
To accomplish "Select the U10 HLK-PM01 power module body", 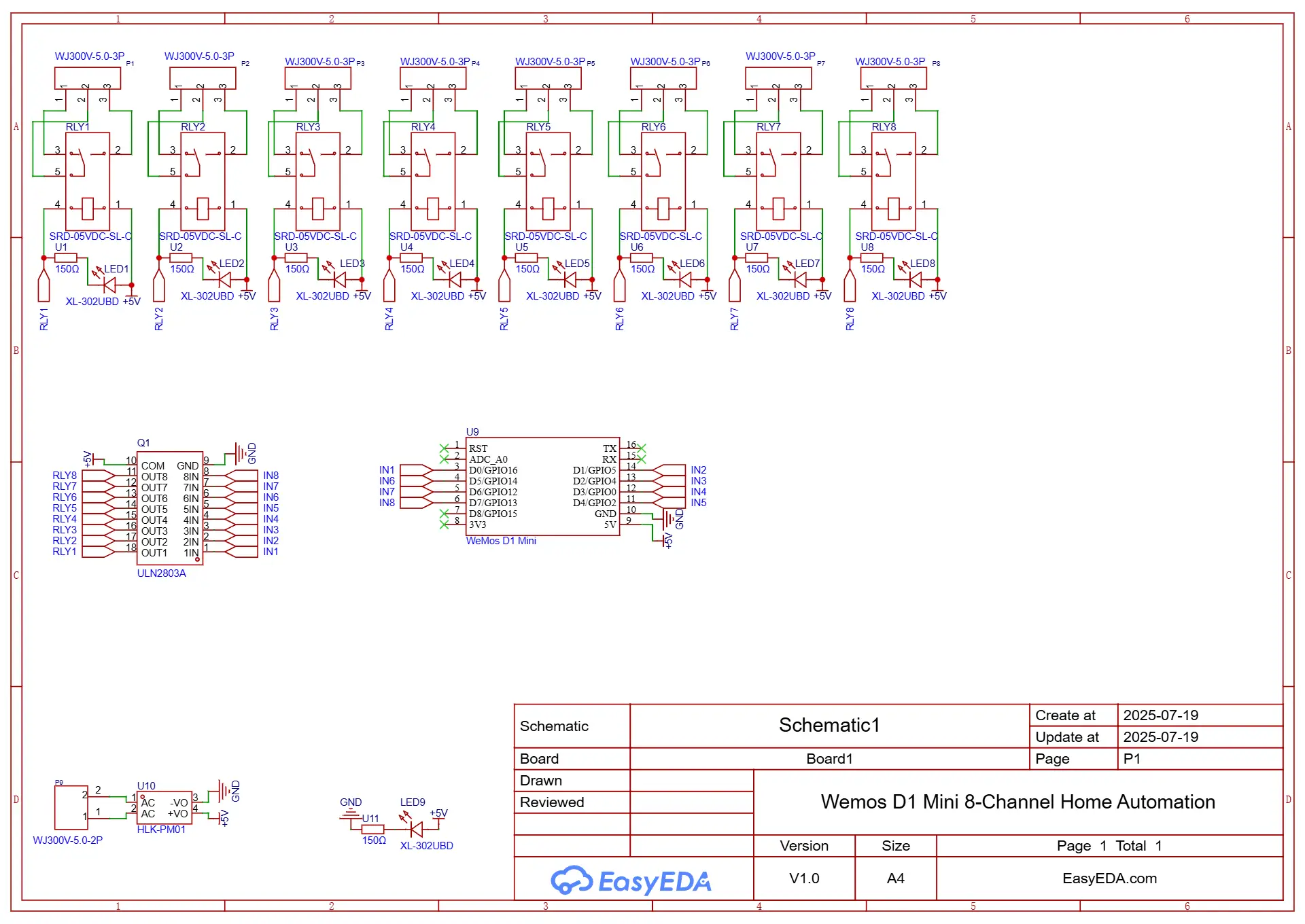I will [164, 808].
